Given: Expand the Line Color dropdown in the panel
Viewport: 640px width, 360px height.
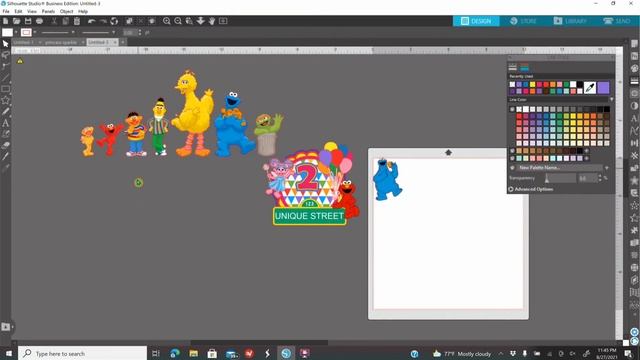Looking at the screenshot, I should [611, 100].
